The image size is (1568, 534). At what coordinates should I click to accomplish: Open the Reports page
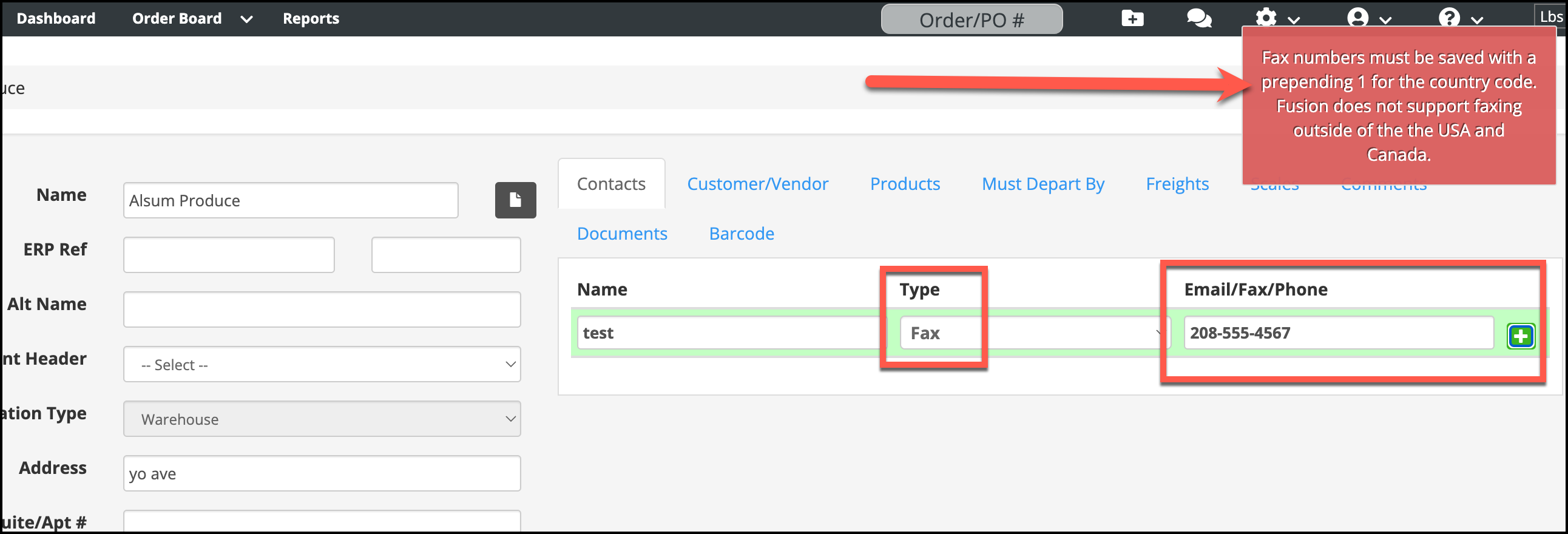tap(311, 18)
